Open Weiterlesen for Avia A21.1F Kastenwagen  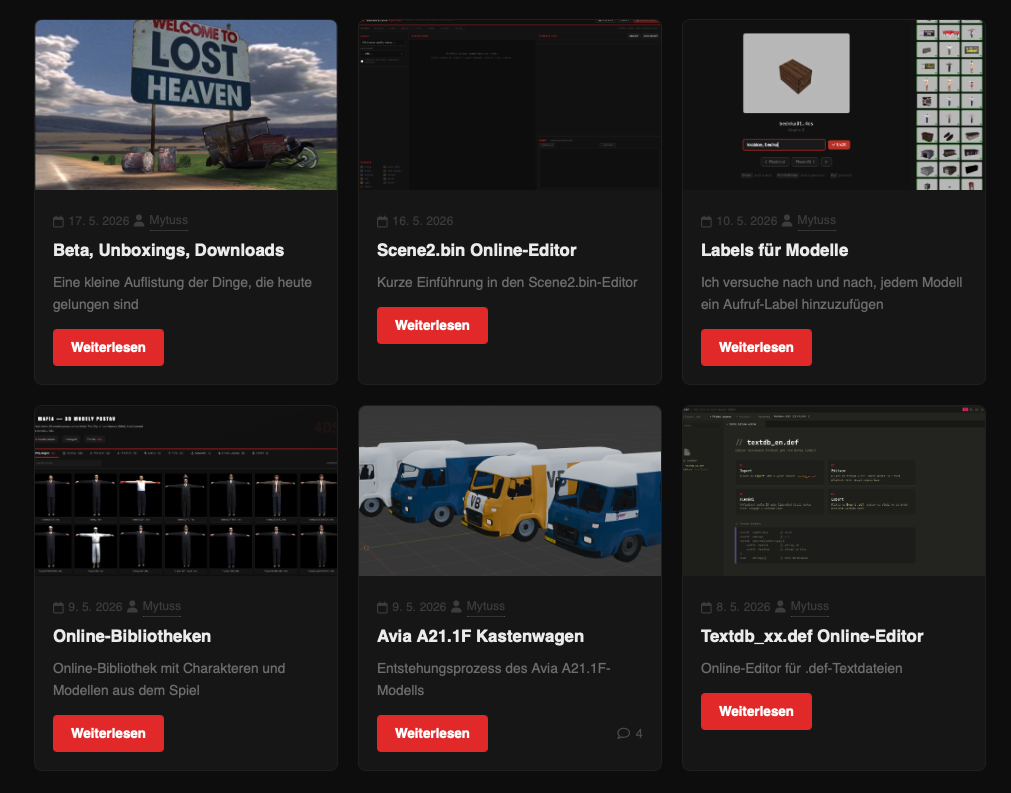432,733
